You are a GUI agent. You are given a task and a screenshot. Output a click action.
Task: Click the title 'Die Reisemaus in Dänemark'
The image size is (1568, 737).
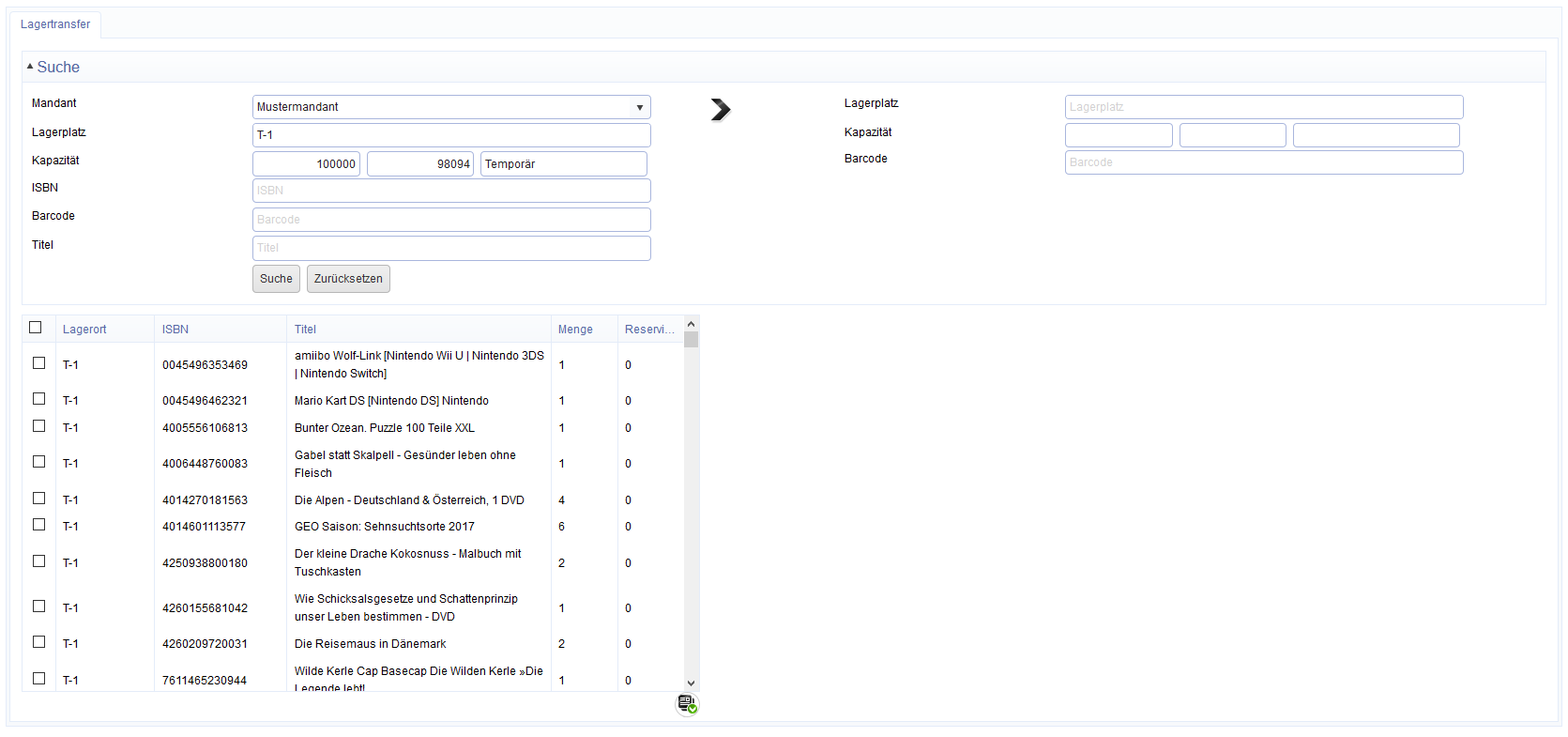pos(370,644)
